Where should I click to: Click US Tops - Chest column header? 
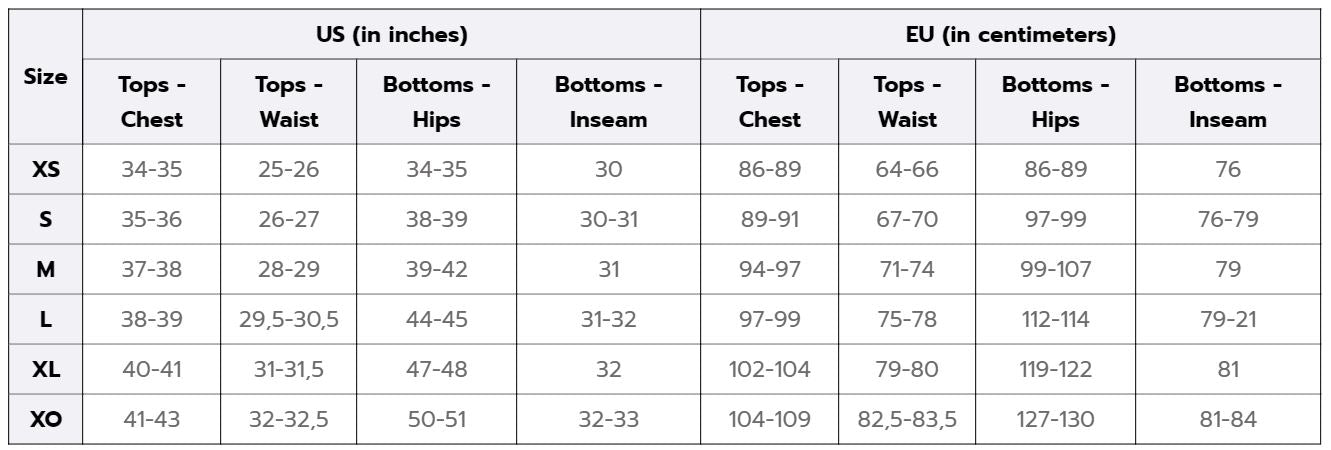(x=152, y=103)
